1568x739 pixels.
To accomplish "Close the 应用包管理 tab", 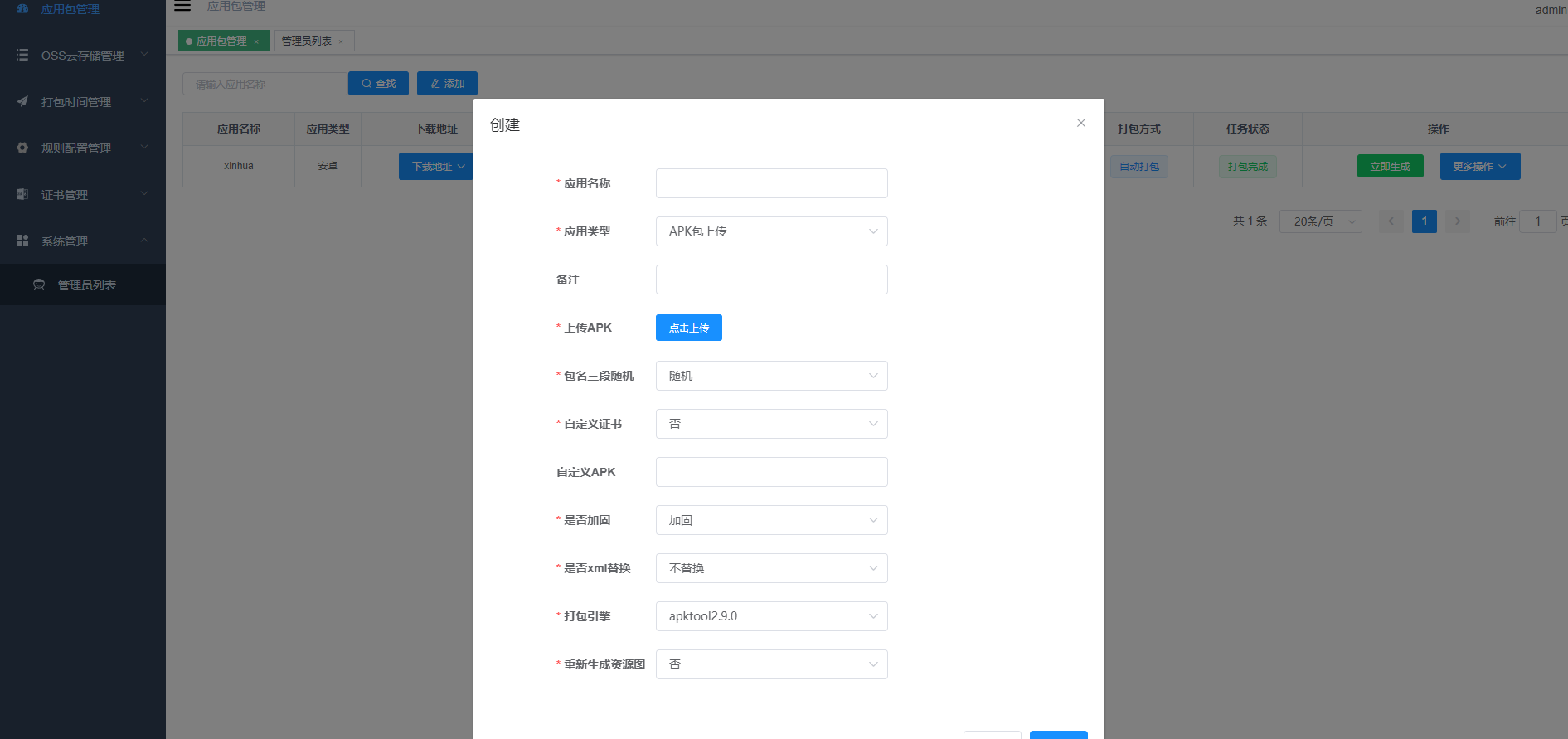I will coord(256,41).
